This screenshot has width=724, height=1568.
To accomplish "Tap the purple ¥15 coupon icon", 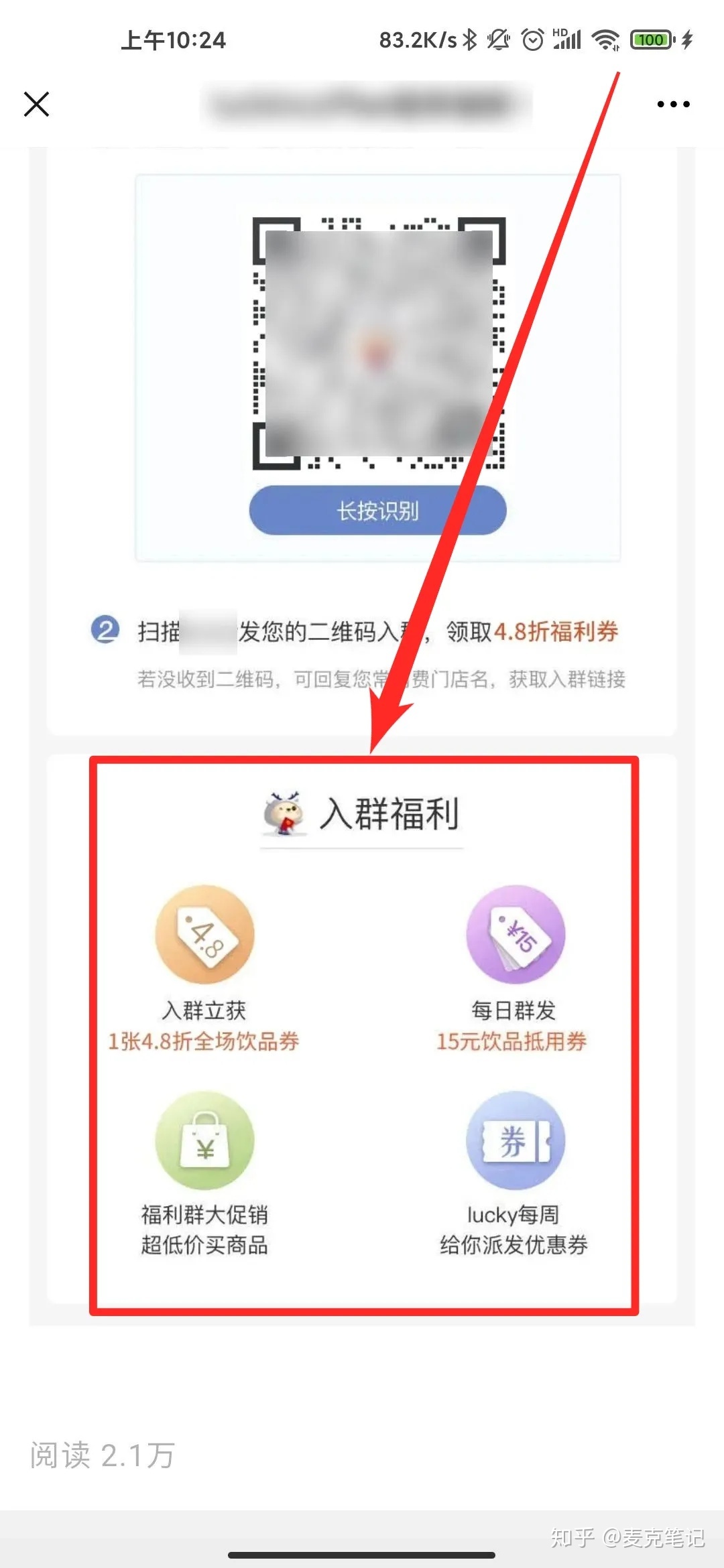I will tap(516, 935).
